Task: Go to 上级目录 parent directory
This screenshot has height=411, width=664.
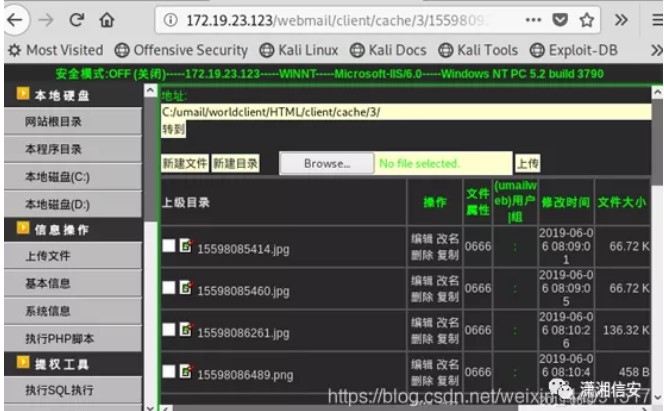Action: pos(186,203)
